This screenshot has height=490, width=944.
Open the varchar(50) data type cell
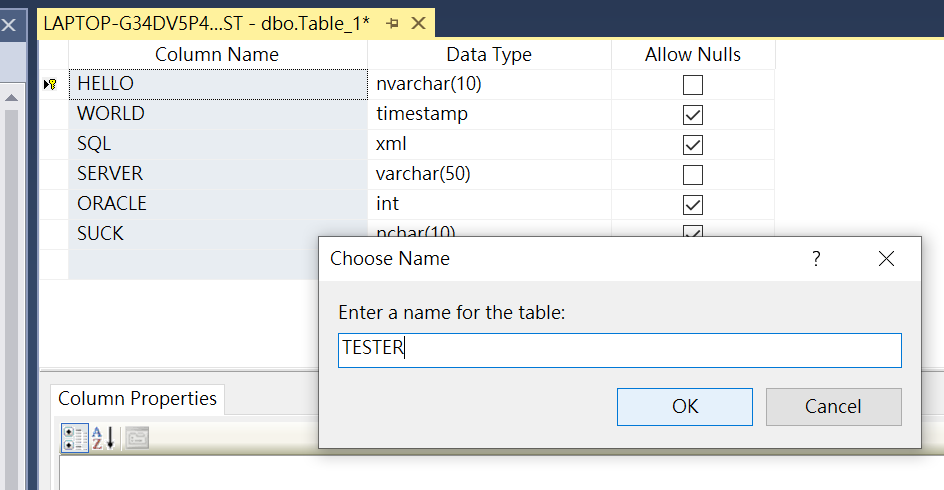tap(490, 174)
